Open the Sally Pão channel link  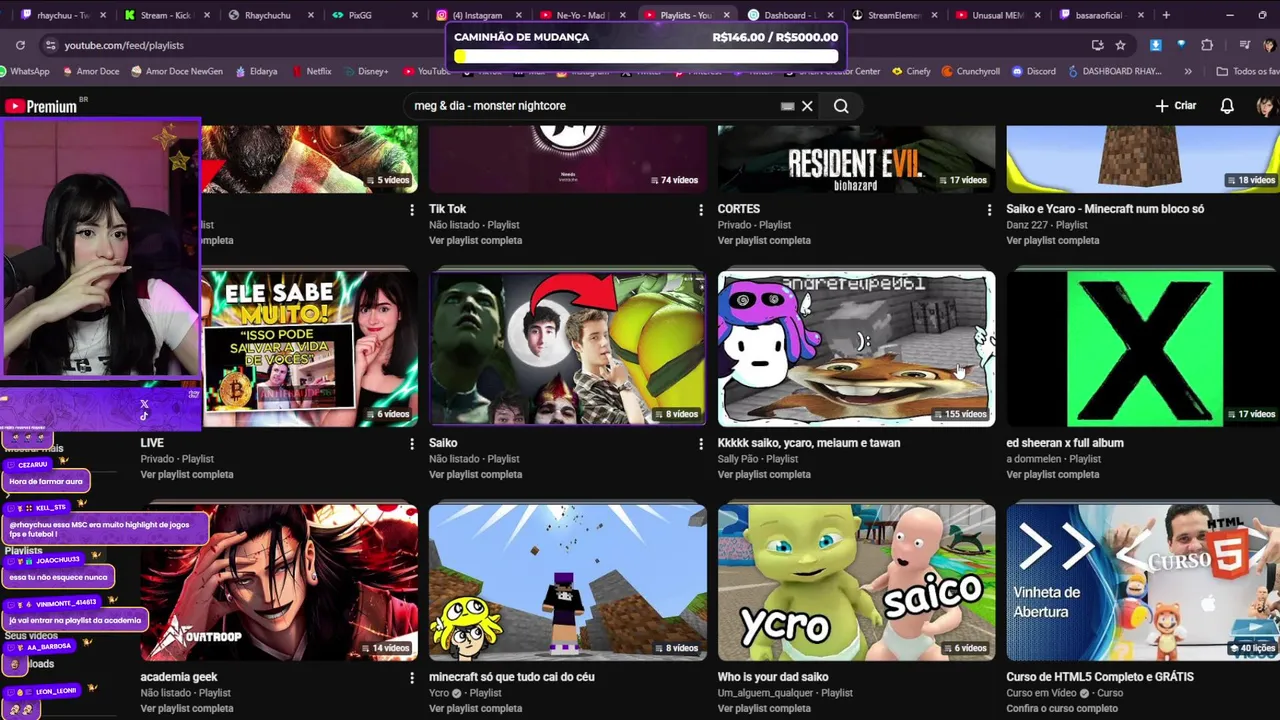(740, 459)
